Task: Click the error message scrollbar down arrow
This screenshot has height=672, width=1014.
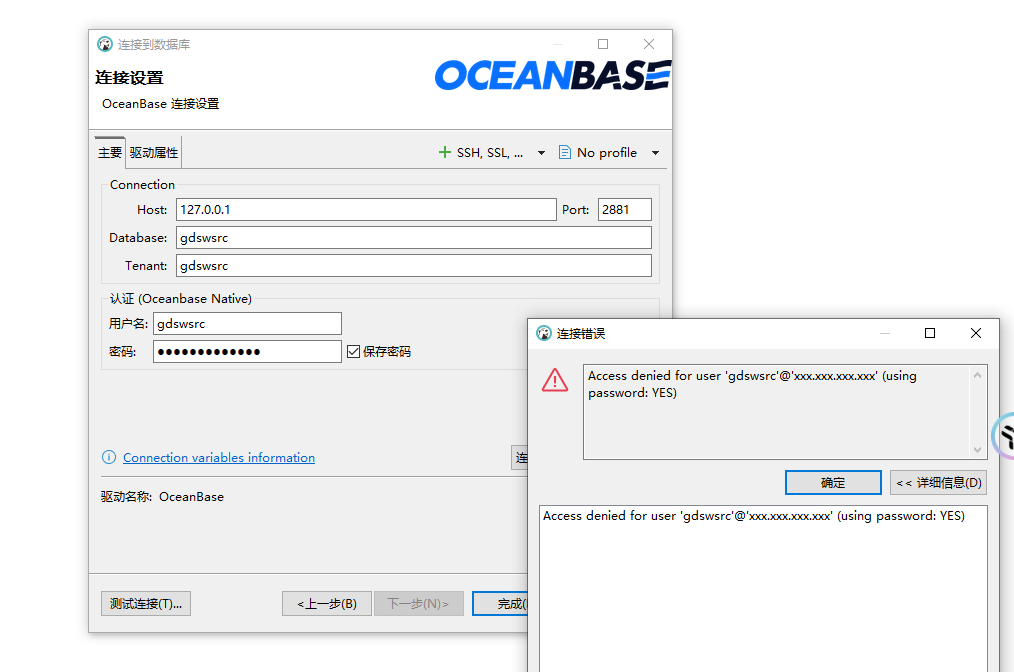Action: point(978,450)
